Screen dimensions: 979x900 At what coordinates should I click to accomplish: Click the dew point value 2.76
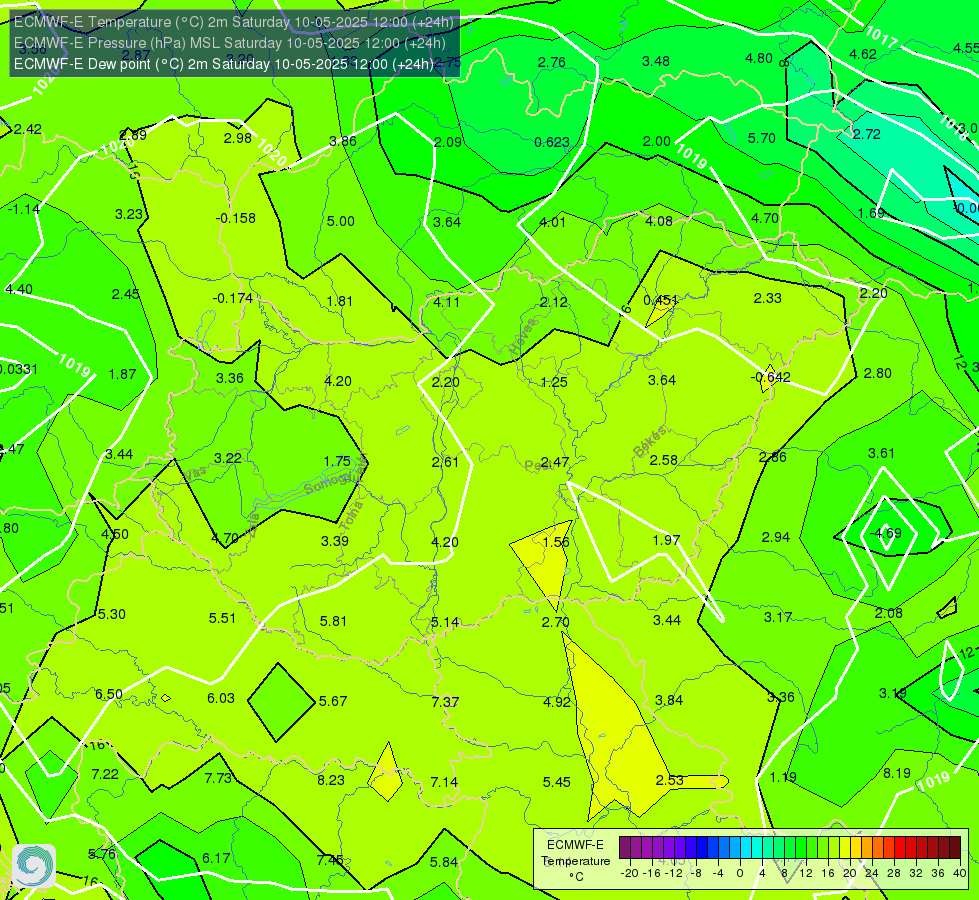[552, 62]
